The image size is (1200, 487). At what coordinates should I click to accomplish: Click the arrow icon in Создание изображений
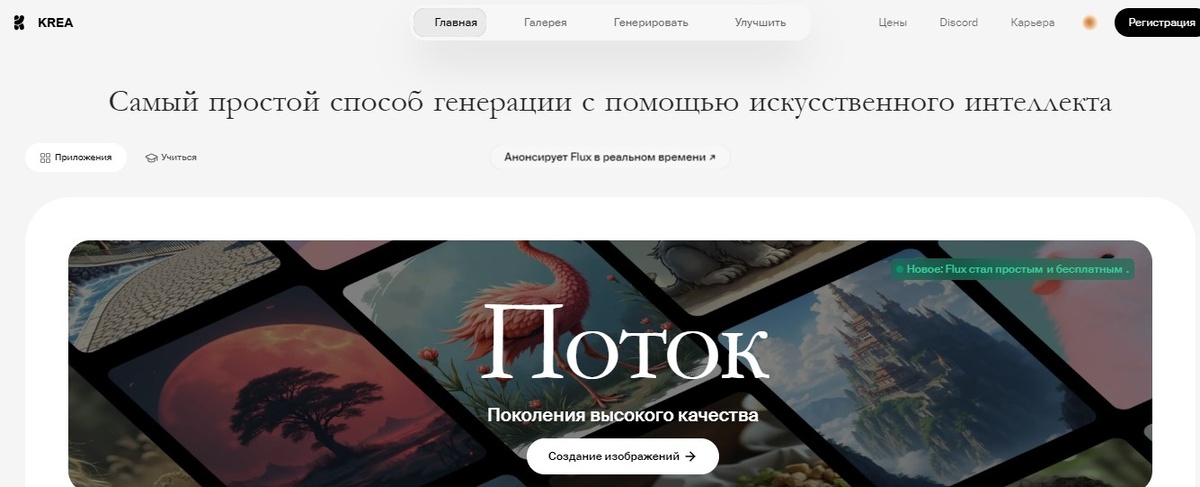pos(690,456)
